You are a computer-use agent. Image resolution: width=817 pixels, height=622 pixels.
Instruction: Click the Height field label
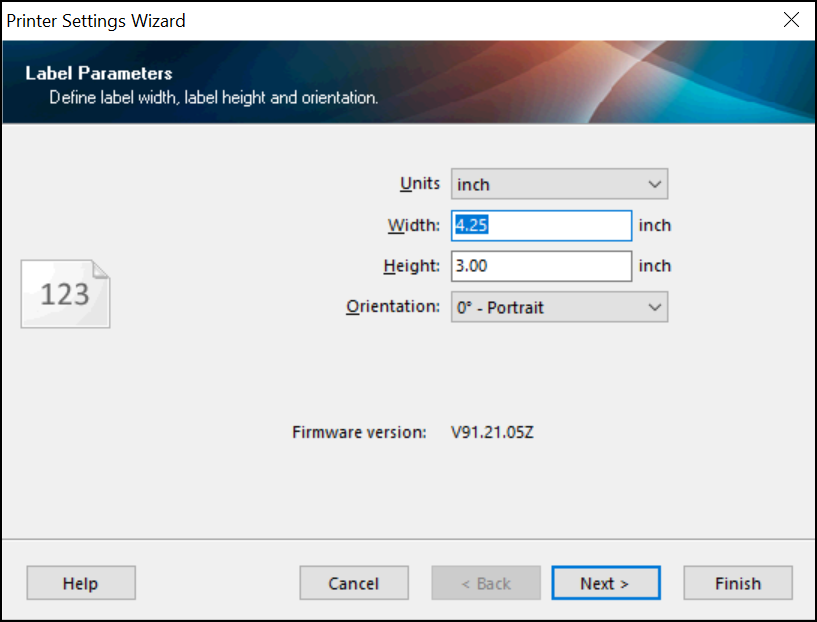point(411,267)
